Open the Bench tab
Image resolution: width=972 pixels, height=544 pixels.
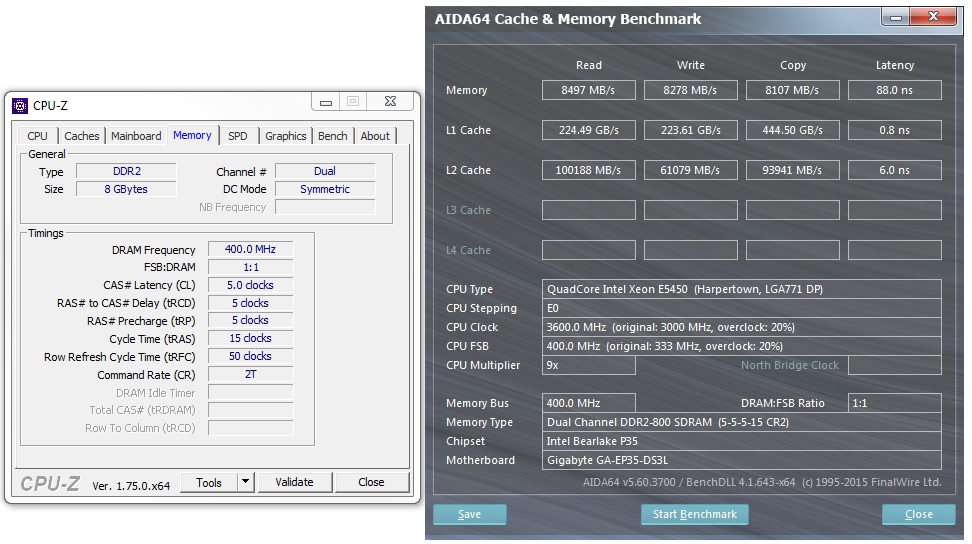[x=333, y=136]
